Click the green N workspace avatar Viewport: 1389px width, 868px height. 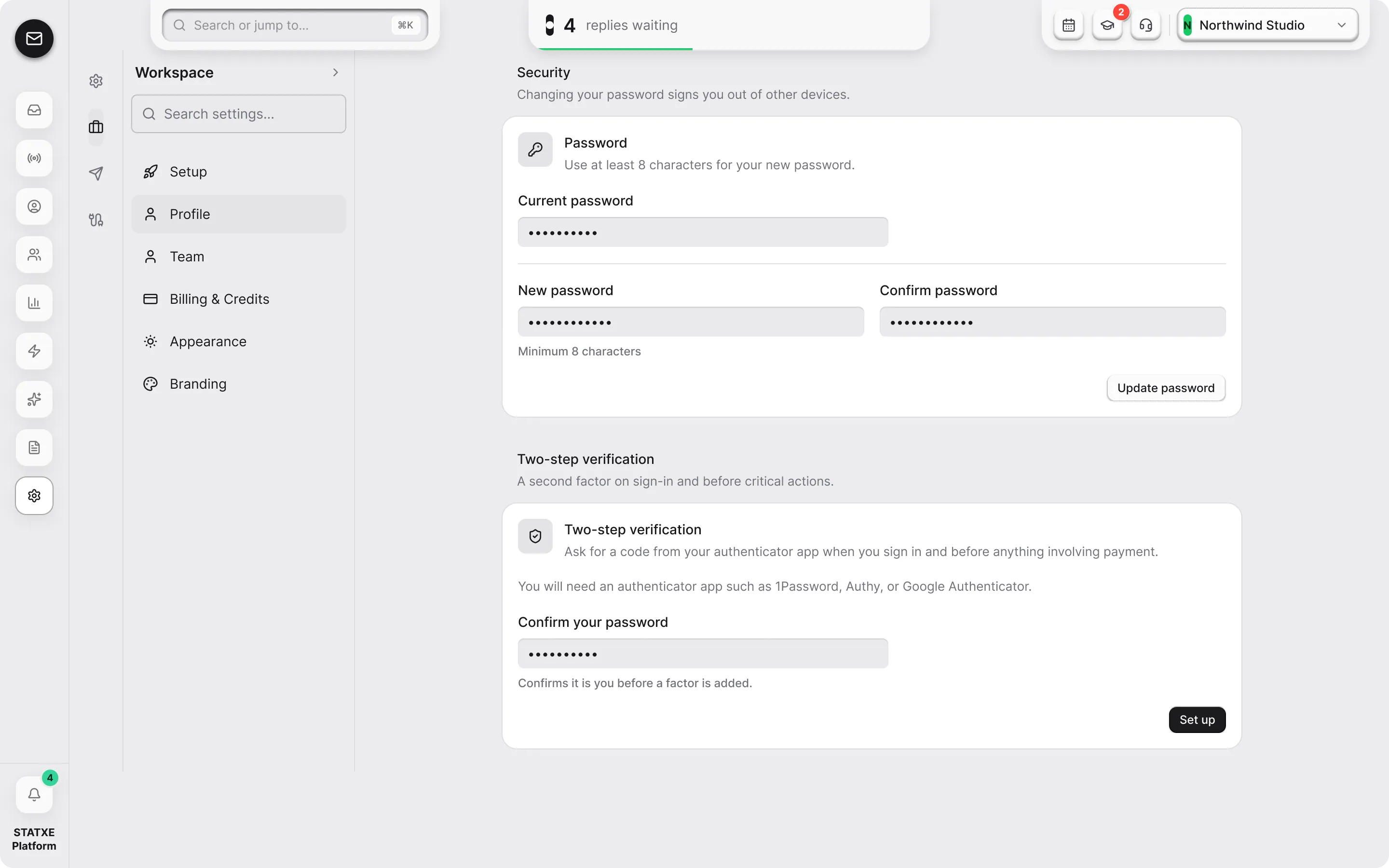click(1187, 25)
